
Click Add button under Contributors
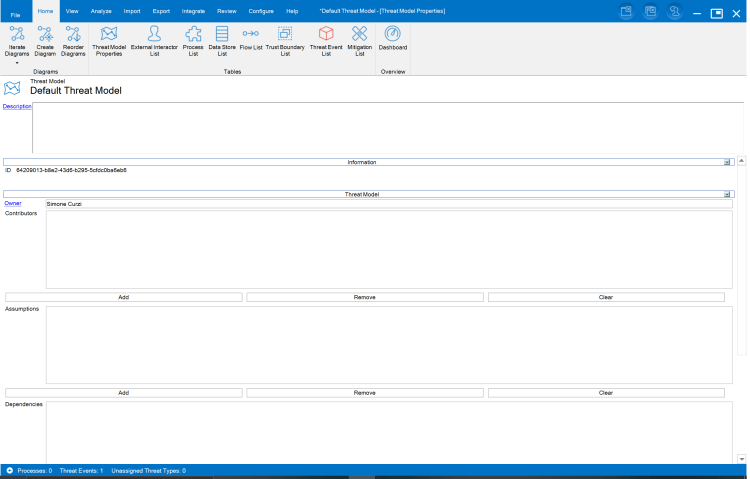pyautogui.click(x=124, y=297)
